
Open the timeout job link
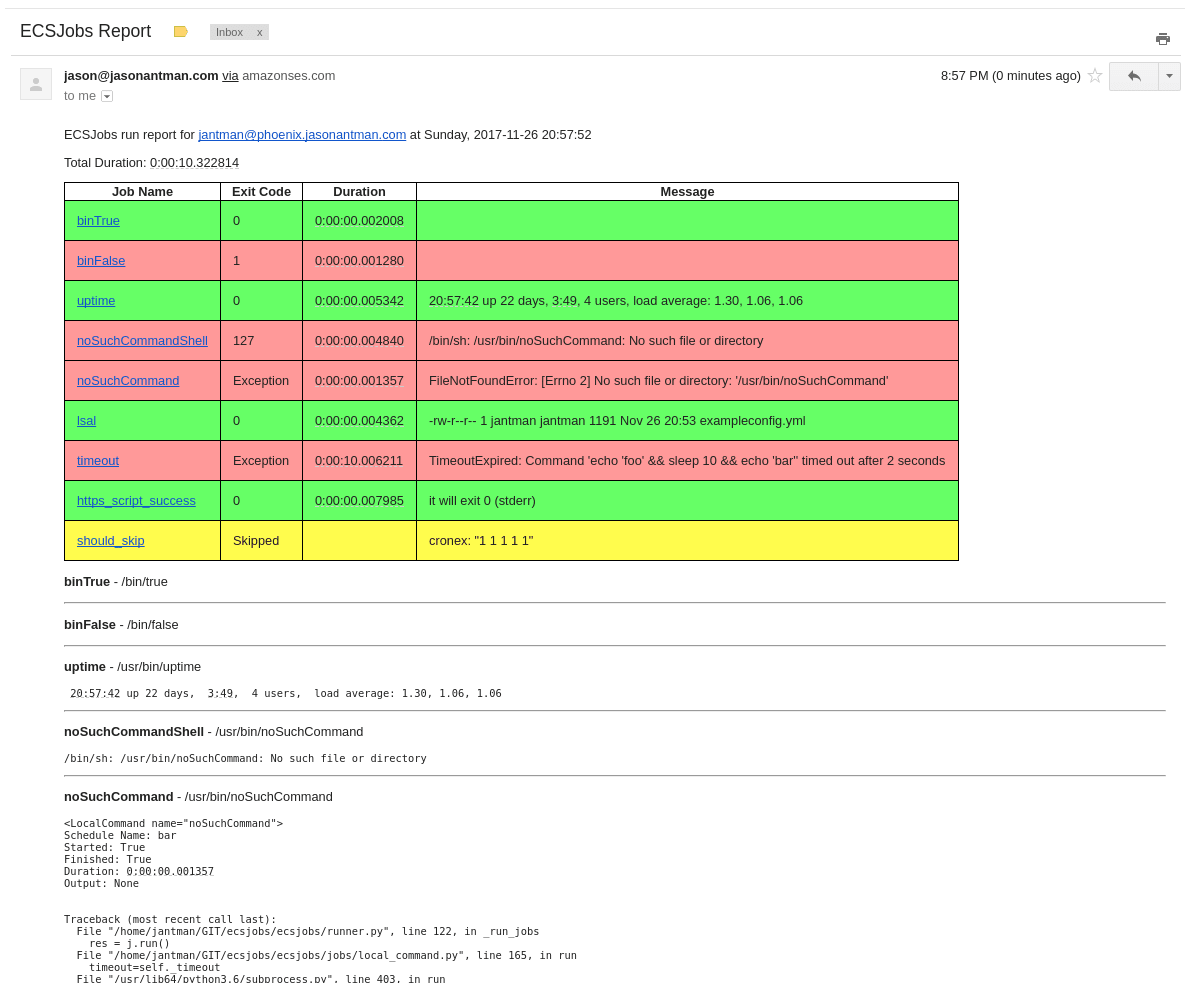click(97, 460)
